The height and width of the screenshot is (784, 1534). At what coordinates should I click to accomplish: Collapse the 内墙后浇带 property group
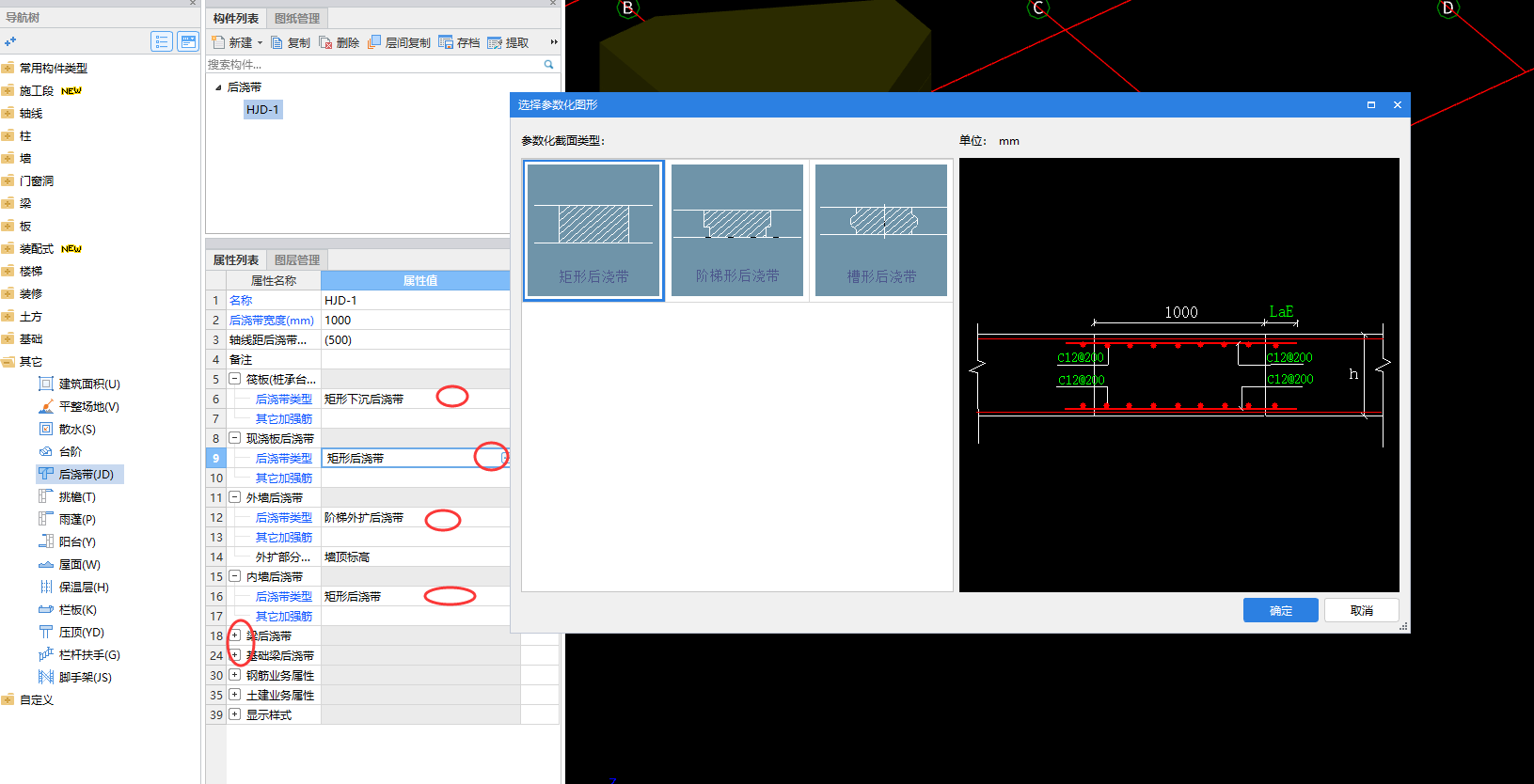tap(235, 576)
